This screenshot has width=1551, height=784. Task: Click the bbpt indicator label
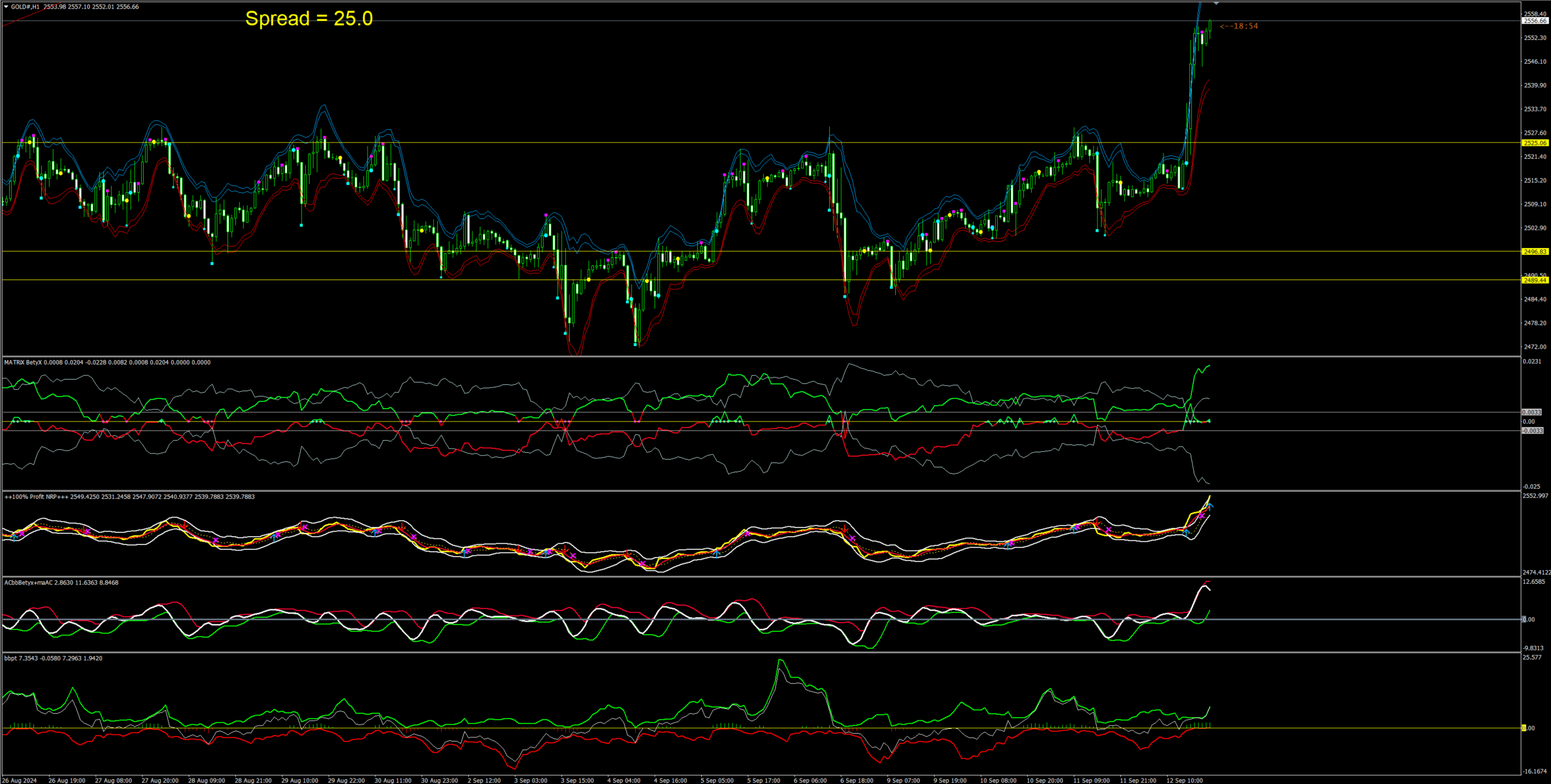click(10, 658)
